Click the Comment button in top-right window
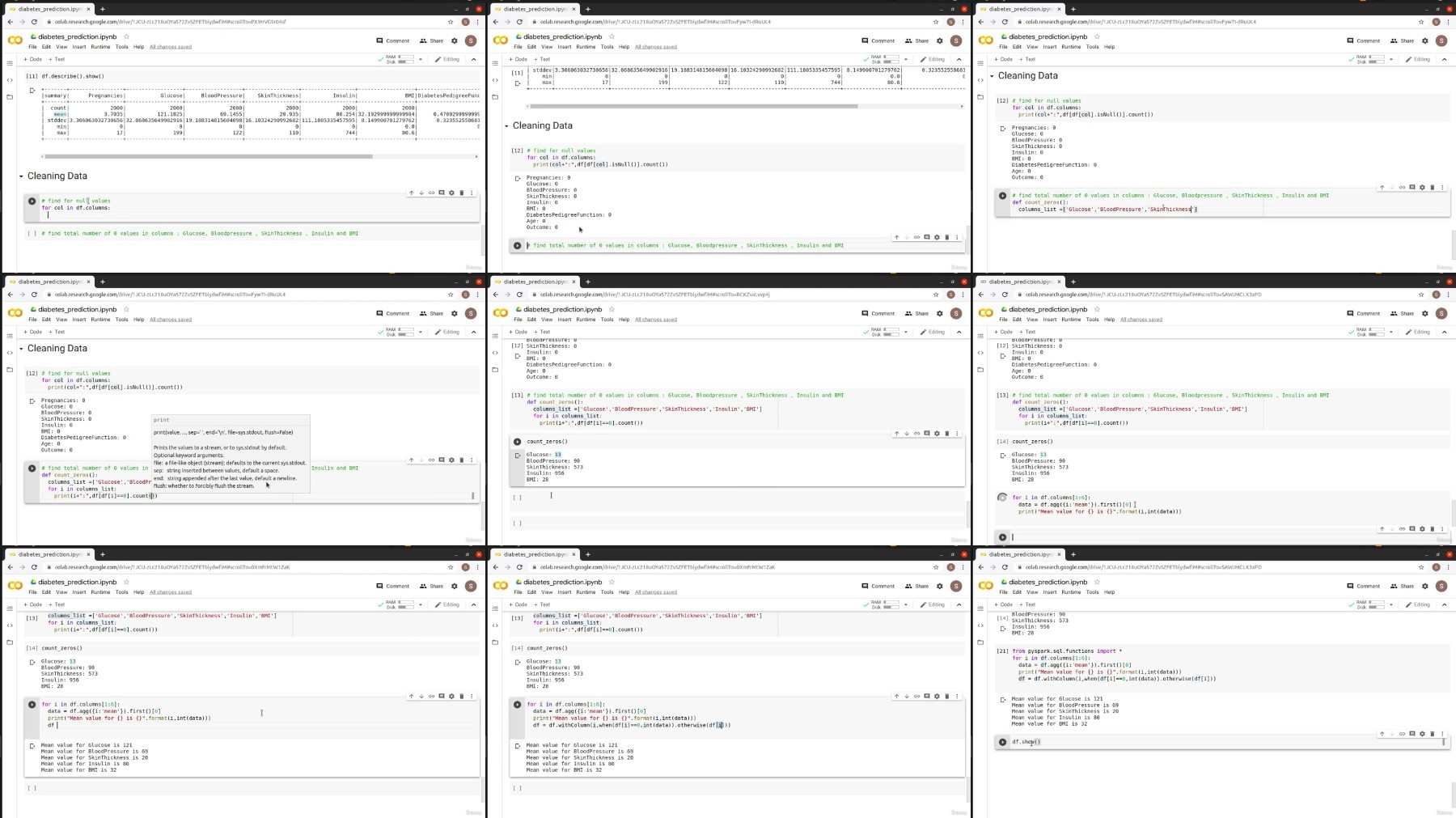Viewport: 1456px width, 818px height. click(1364, 40)
